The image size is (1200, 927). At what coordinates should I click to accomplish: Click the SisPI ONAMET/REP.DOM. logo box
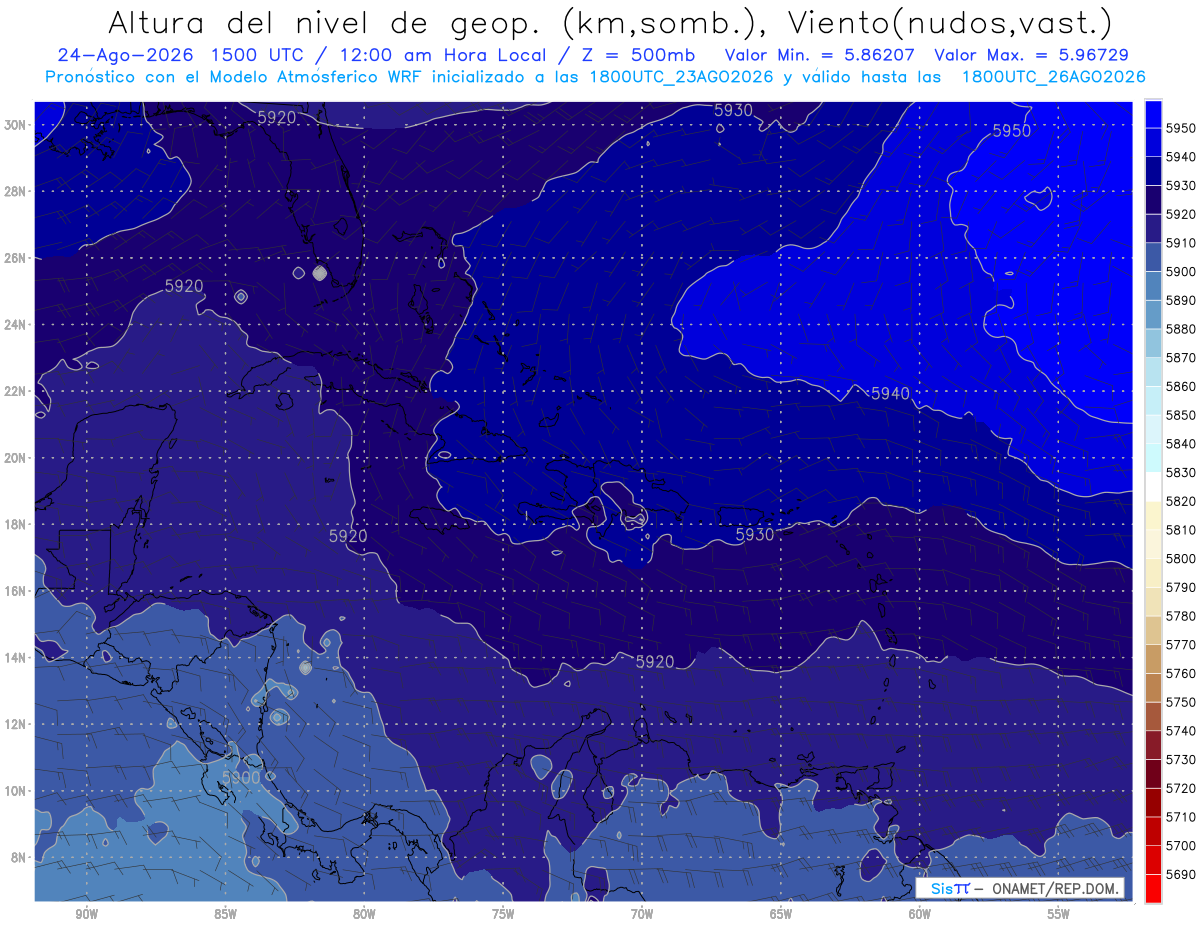tap(1021, 888)
